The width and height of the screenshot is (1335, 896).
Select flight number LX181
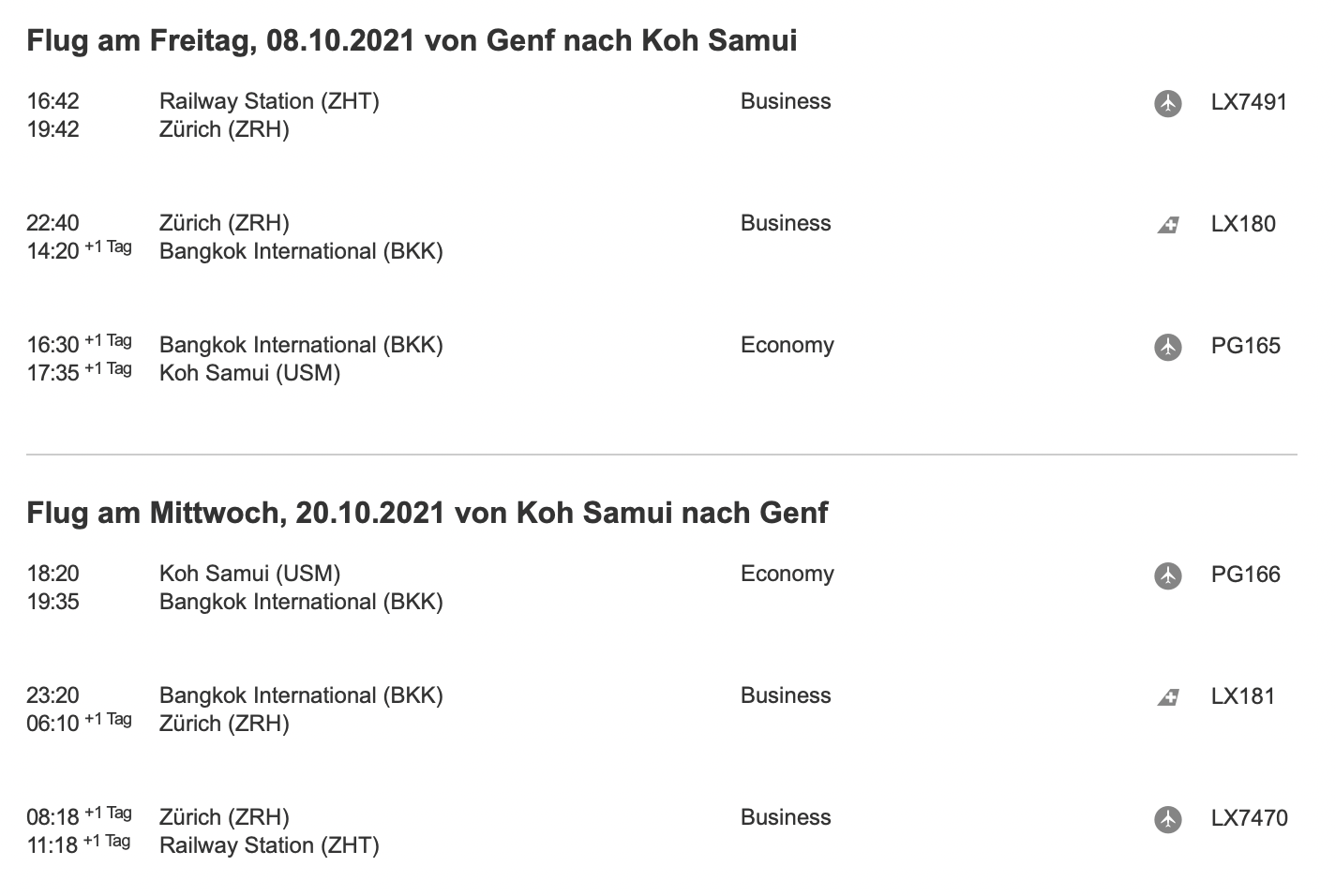(x=1243, y=696)
